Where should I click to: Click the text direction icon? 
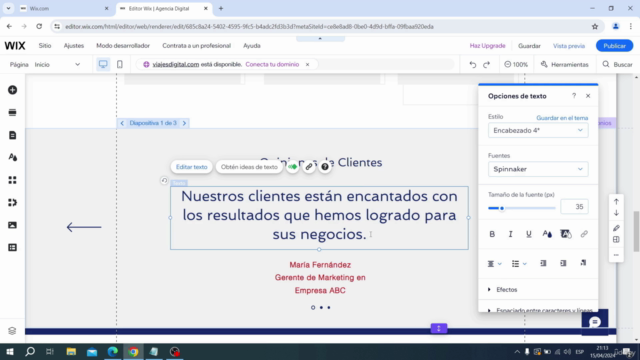583,263
